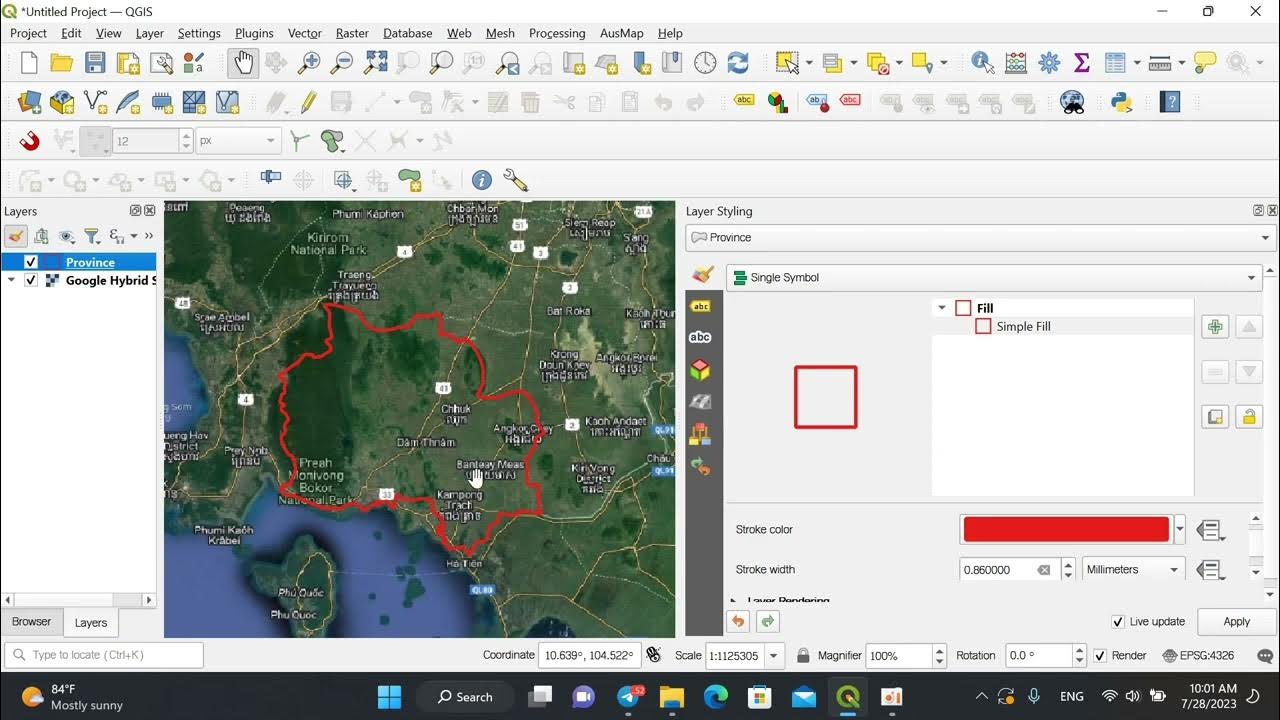
Task: Redo the style change
Action: click(768, 621)
